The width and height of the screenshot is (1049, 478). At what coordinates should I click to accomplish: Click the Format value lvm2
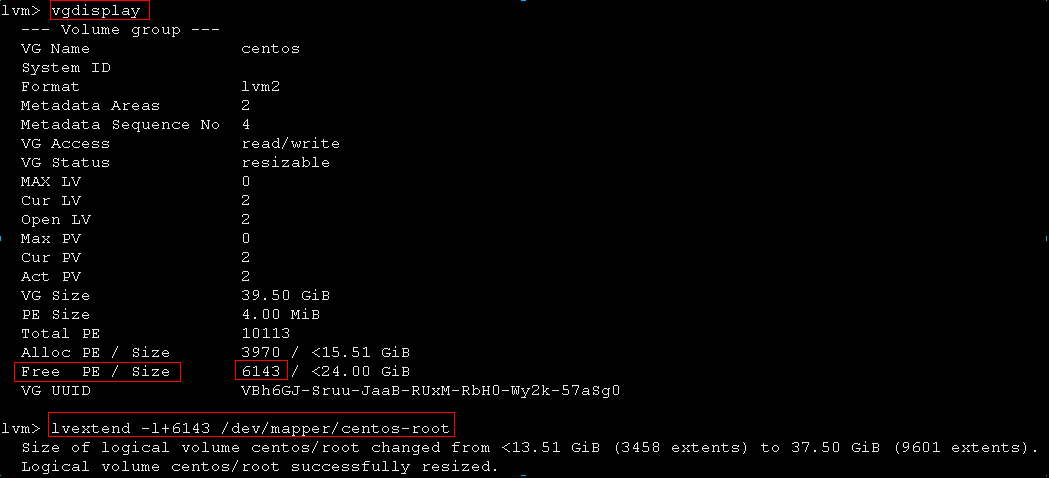pos(261,86)
